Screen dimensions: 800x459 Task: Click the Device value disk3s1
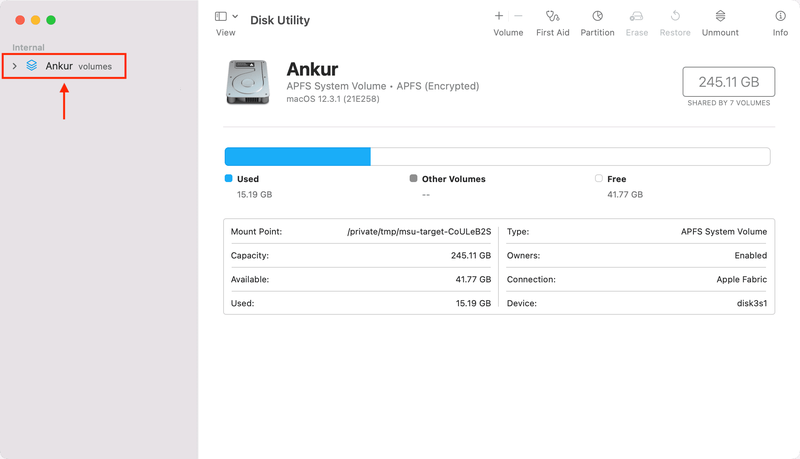(x=752, y=303)
